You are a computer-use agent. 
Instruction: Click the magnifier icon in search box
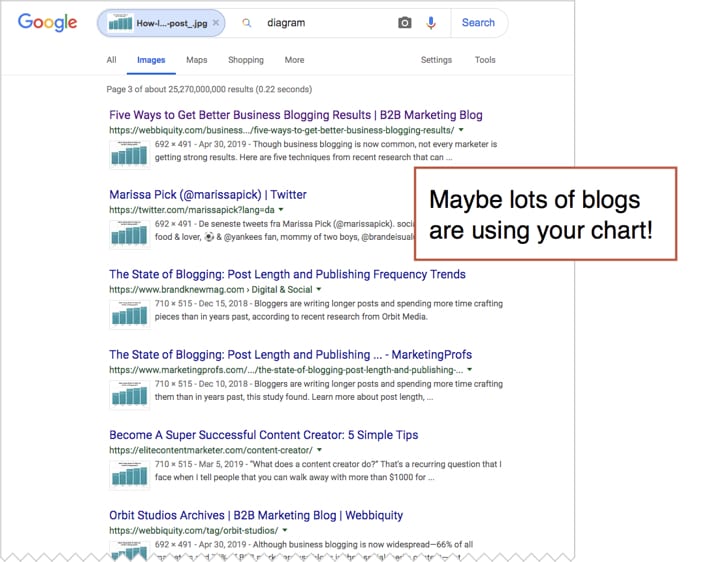pos(246,23)
